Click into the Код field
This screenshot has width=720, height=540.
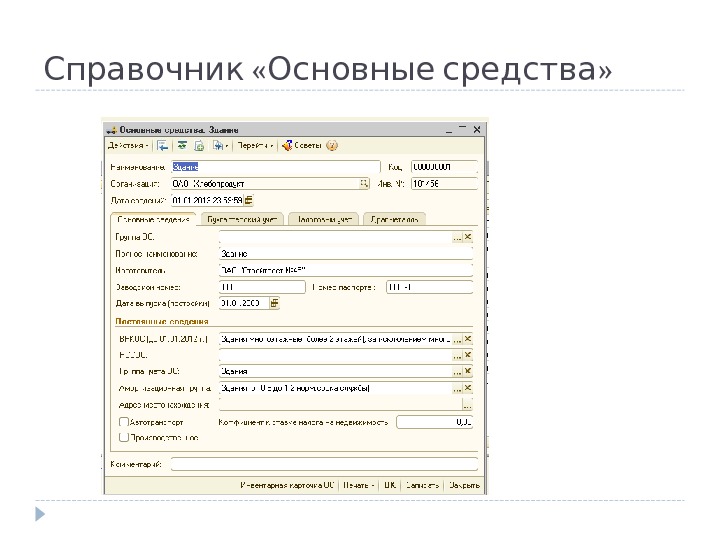click(444, 167)
